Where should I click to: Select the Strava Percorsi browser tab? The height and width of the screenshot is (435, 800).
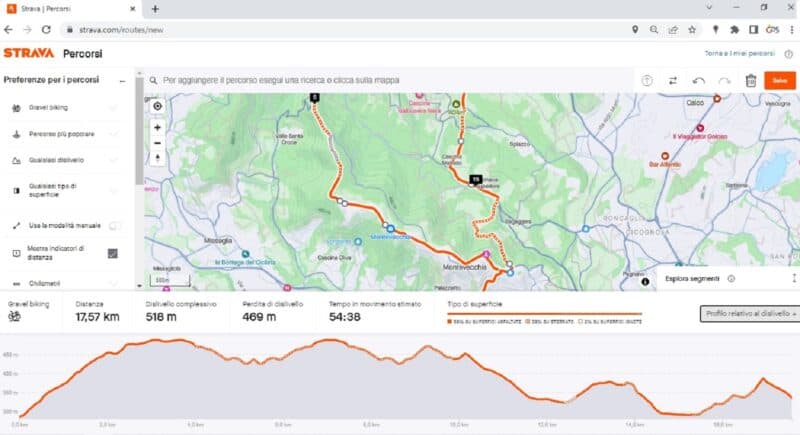pyautogui.click(x=71, y=9)
